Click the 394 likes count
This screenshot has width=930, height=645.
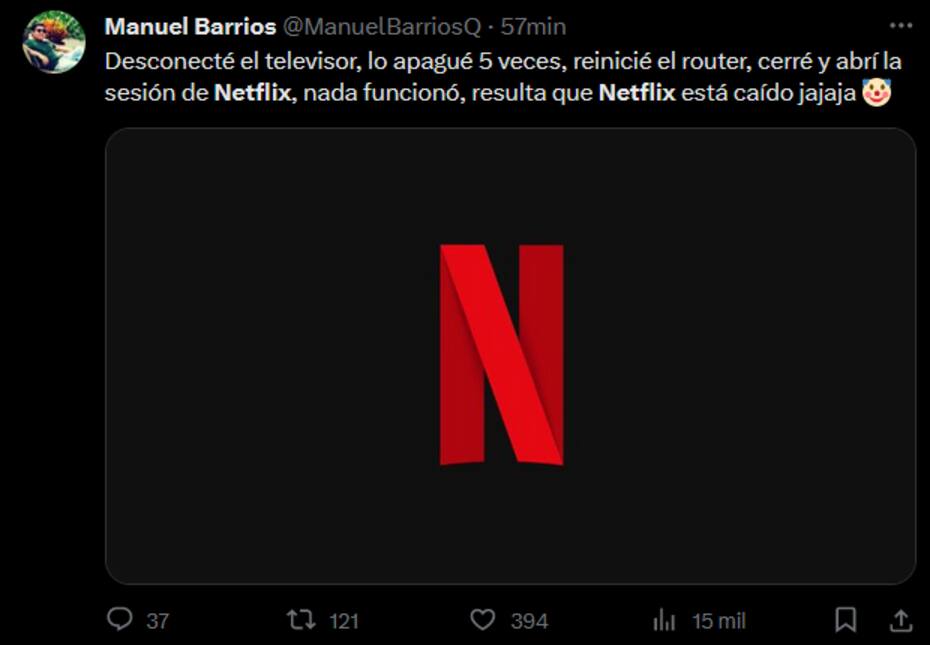(530, 621)
